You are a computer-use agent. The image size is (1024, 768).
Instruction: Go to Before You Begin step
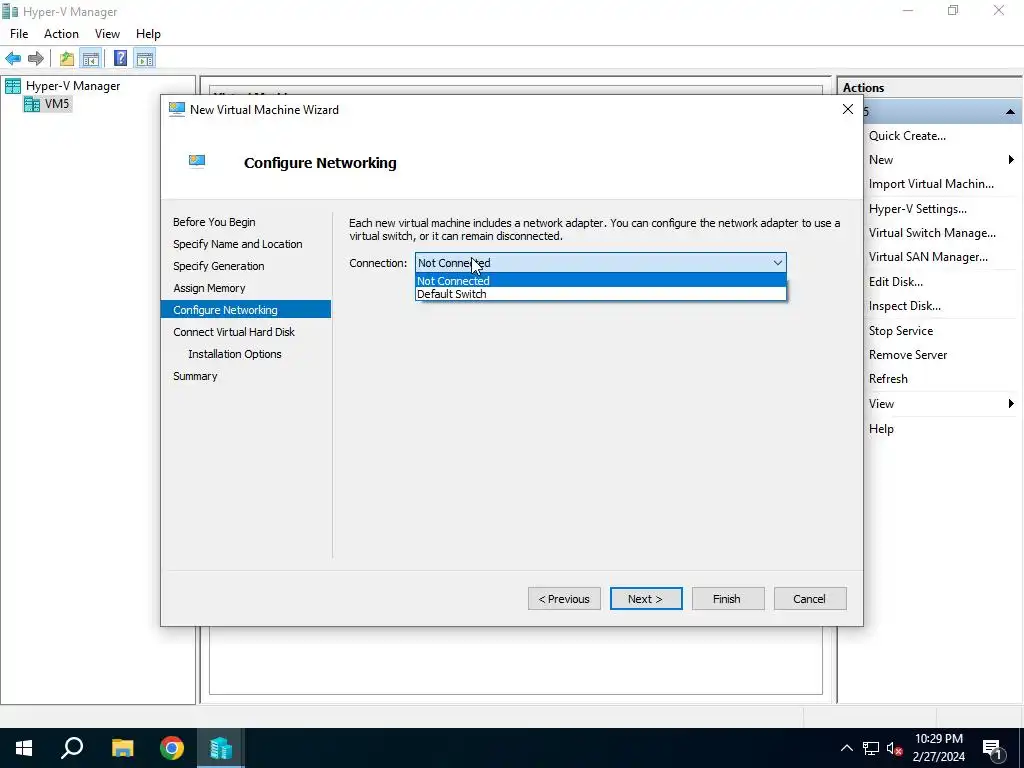214,222
